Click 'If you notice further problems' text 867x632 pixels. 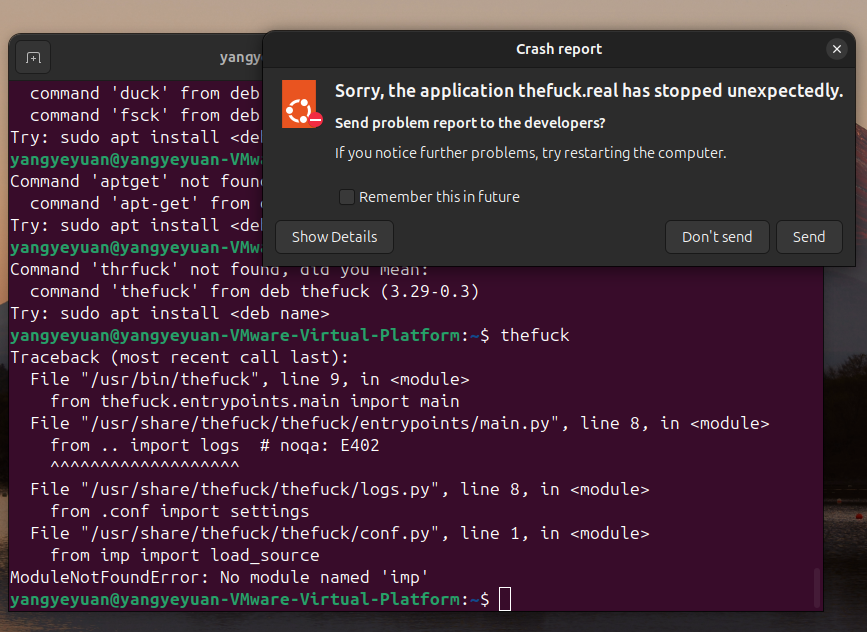[530, 153]
